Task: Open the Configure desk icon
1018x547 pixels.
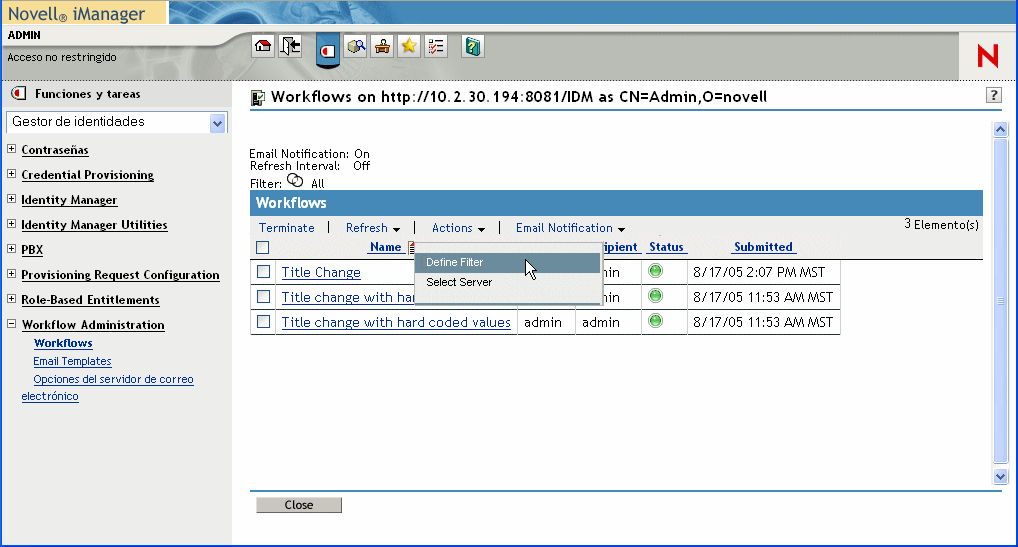Action: click(x=382, y=46)
